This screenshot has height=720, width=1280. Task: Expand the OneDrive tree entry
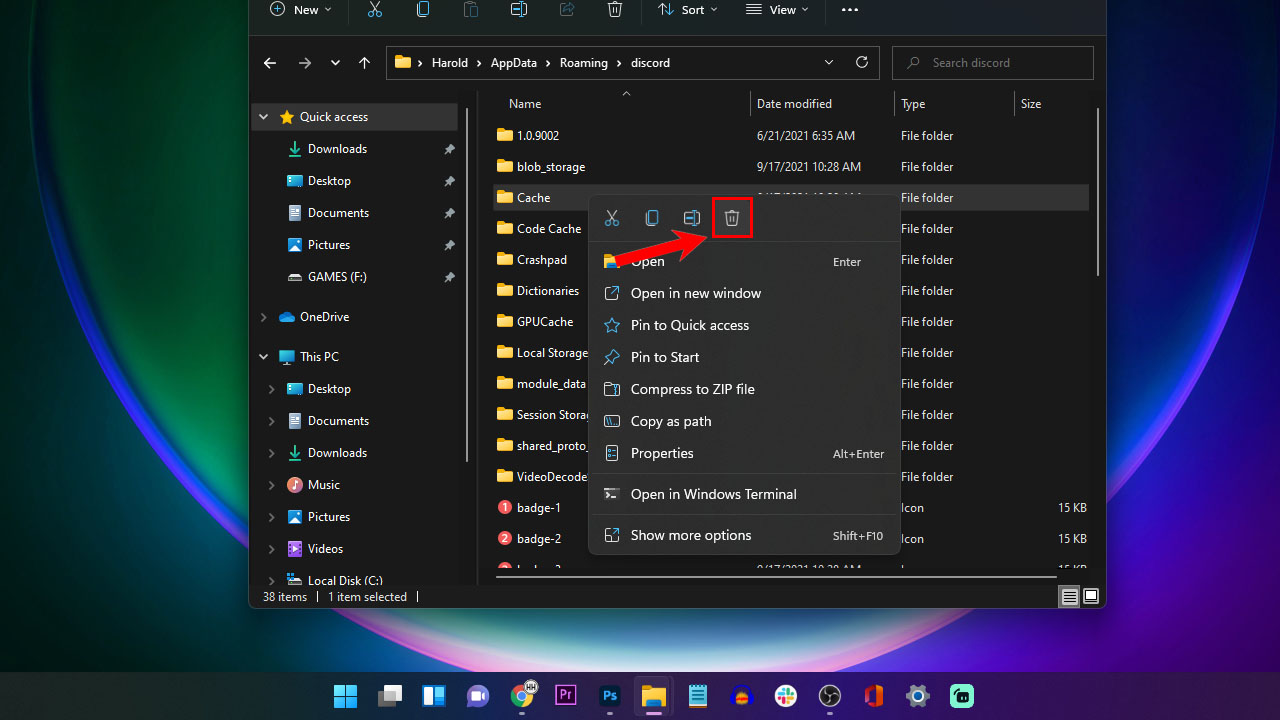coord(263,316)
